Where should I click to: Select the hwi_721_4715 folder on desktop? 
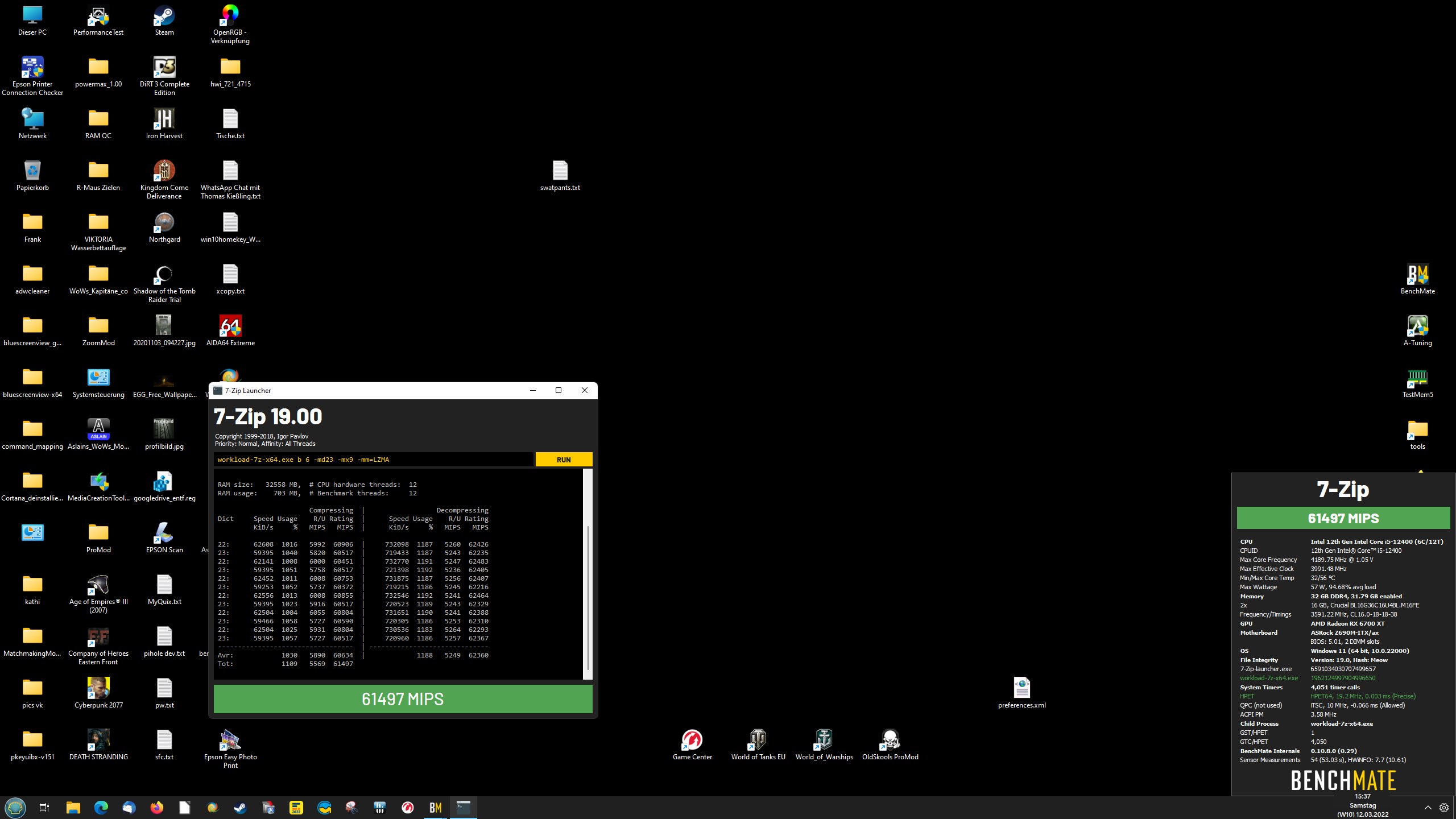click(230, 72)
